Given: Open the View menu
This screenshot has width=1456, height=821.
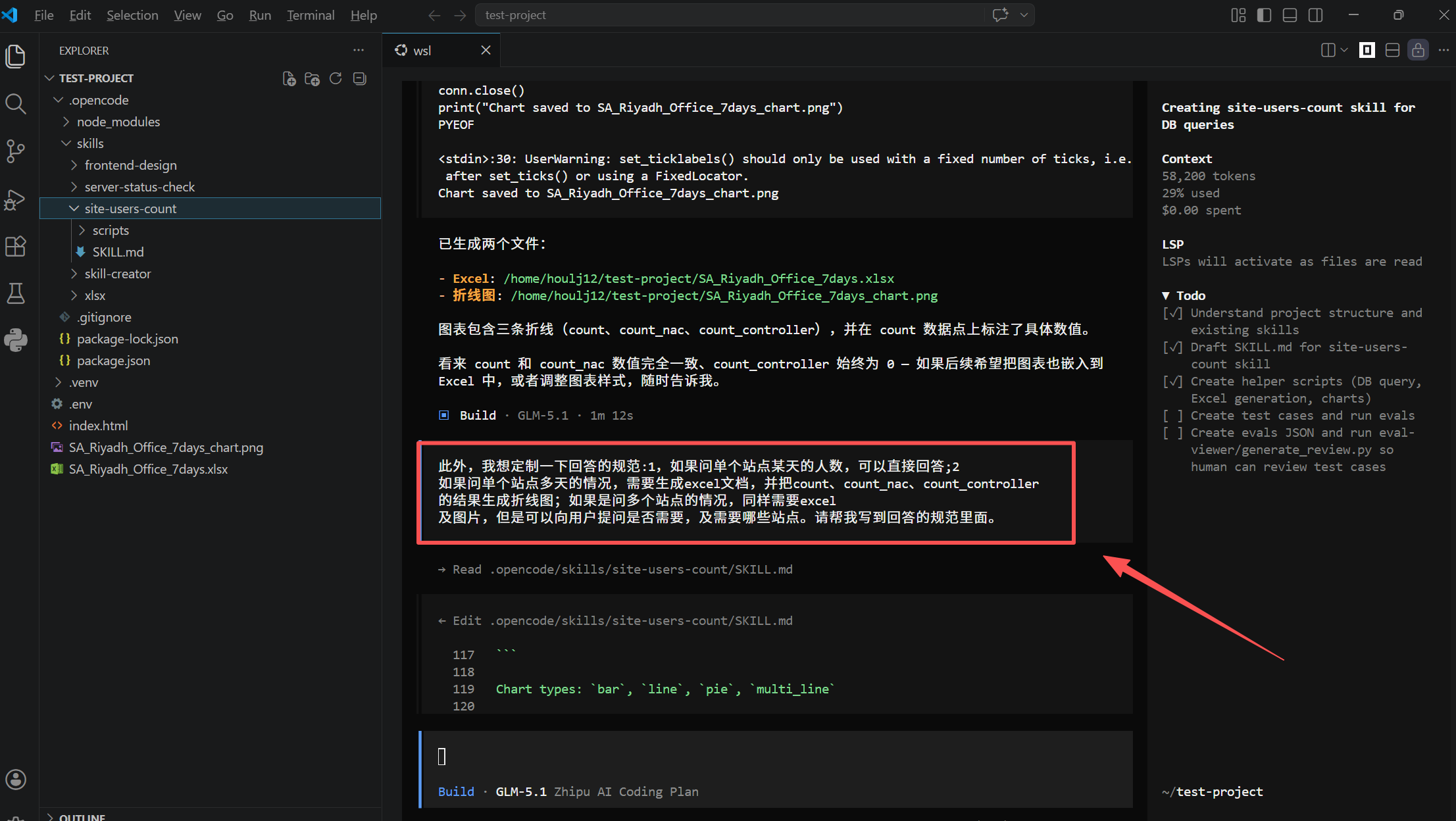Looking at the screenshot, I should click(188, 15).
